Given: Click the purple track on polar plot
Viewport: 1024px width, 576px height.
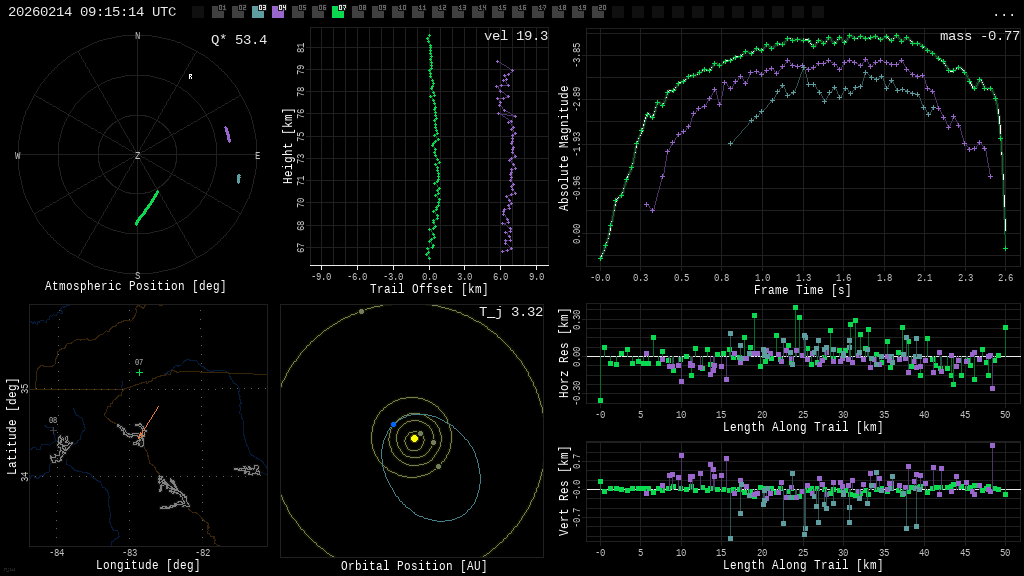Looking at the screenshot, I should tap(227, 134).
